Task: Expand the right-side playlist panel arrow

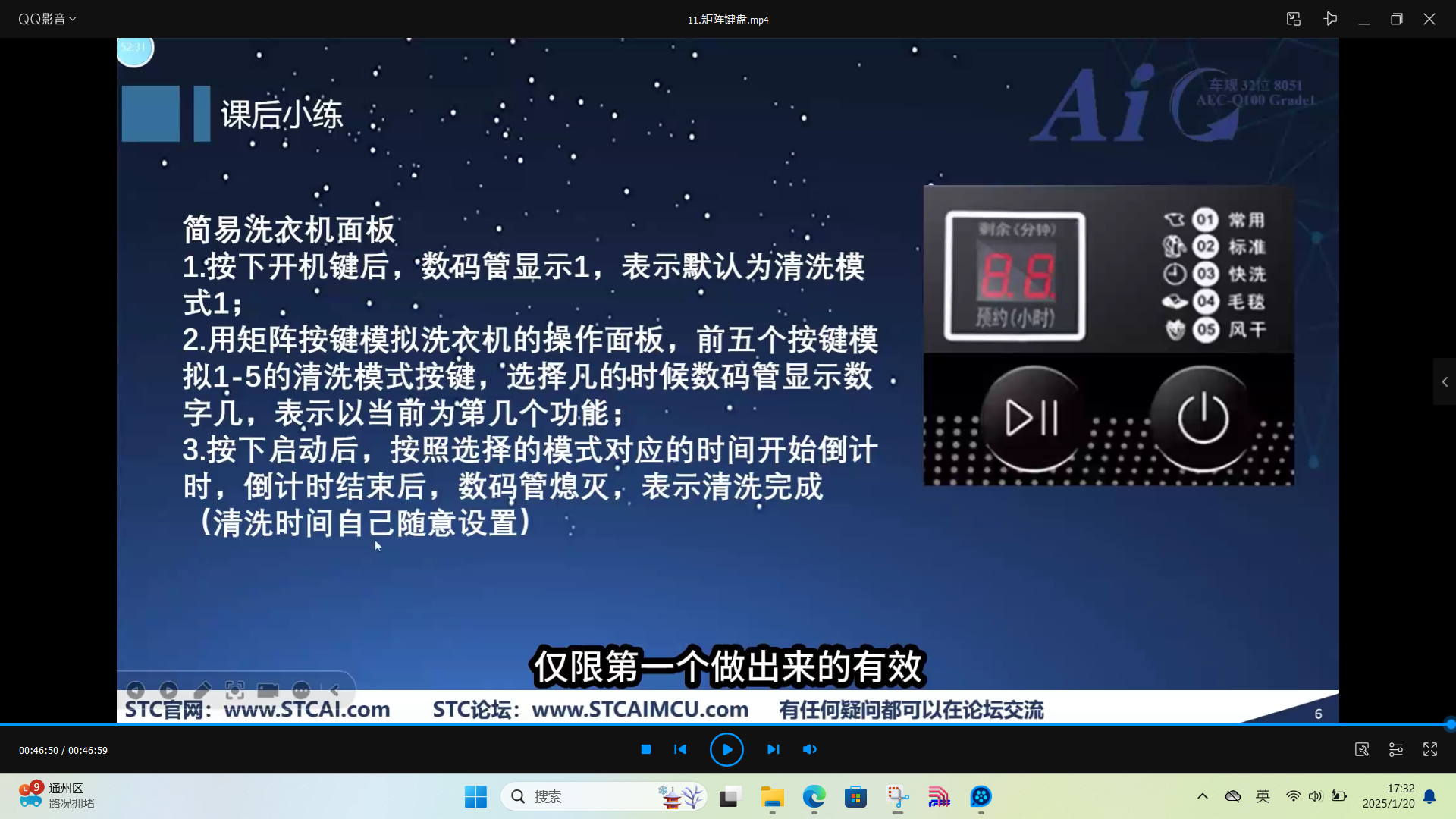Action: click(x=1445, y=382)
